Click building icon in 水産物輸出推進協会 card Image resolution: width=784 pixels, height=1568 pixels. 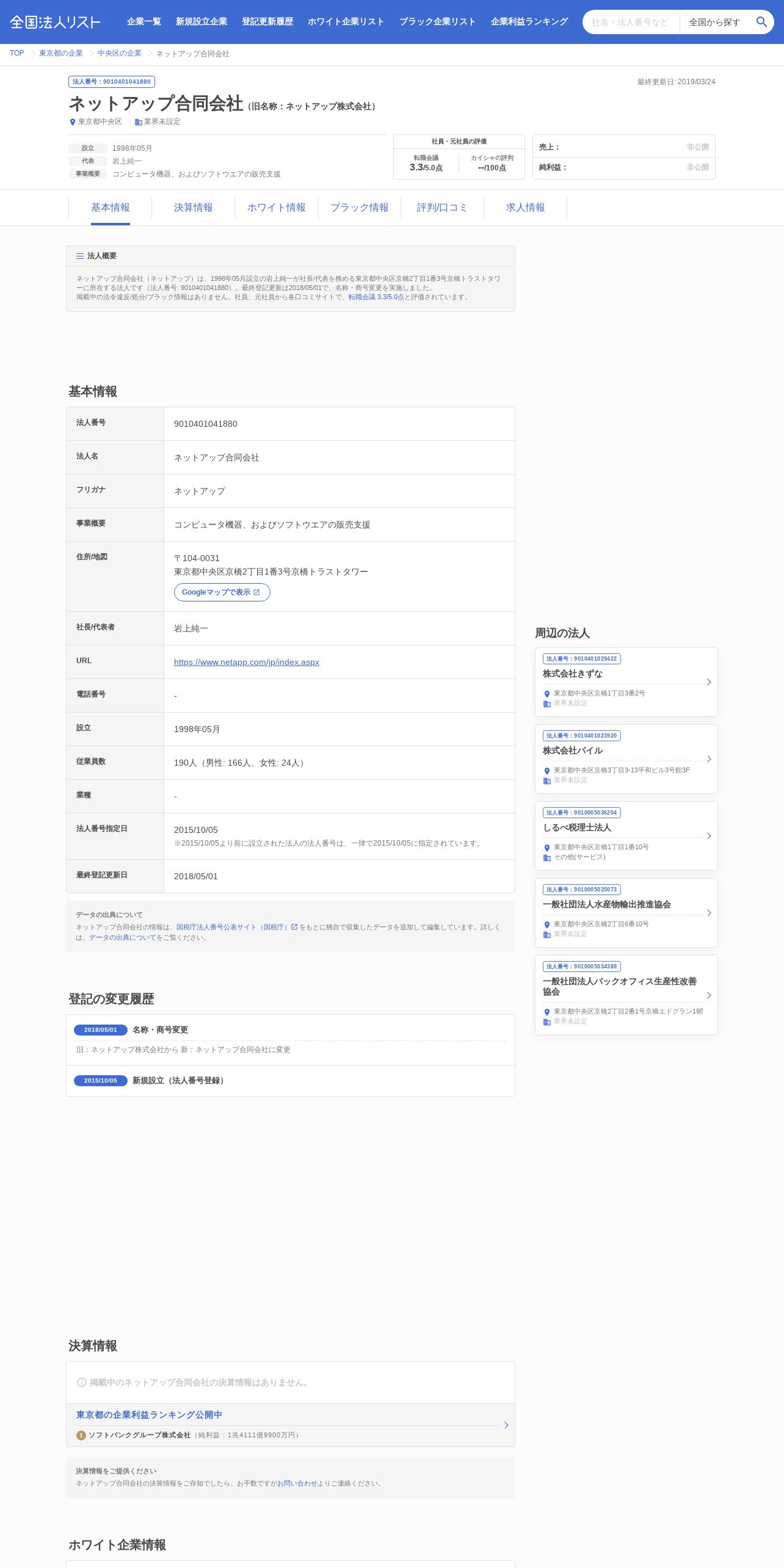click(547, 934)
